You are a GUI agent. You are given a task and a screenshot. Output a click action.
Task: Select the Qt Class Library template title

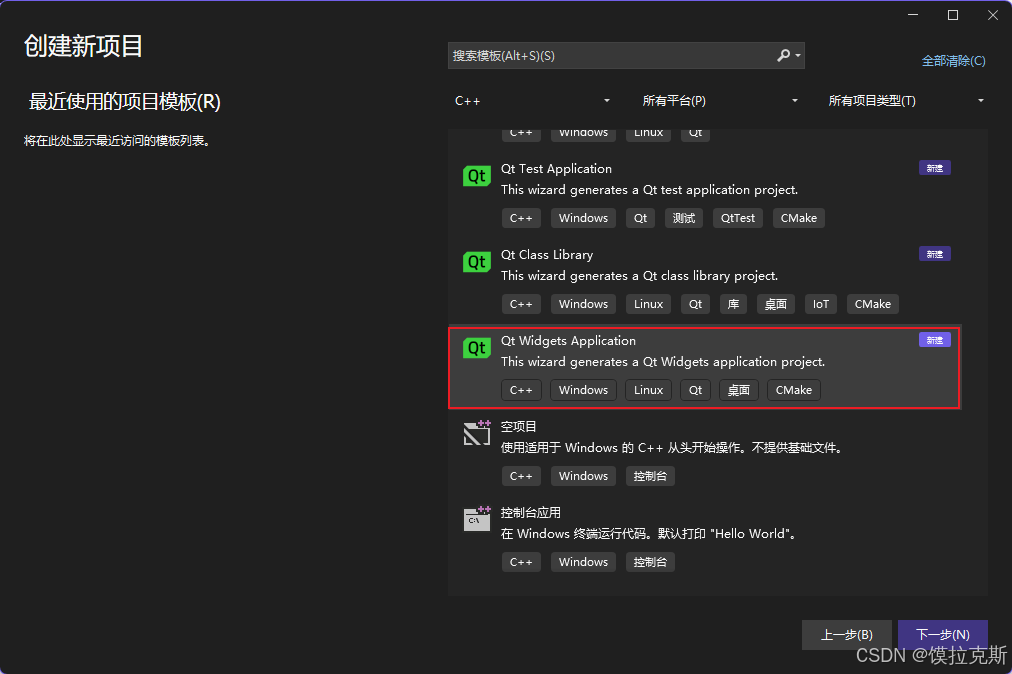tap(547, 254)
